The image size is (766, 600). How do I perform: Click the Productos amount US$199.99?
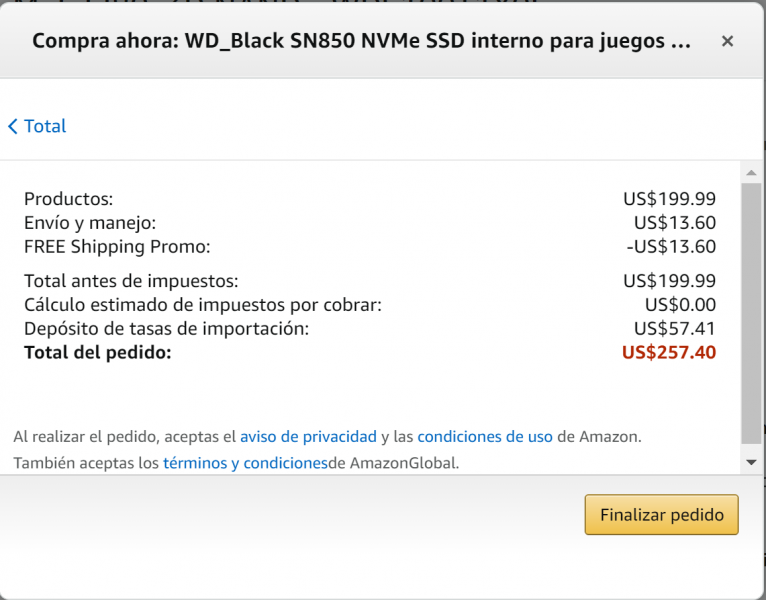[669, 199]
